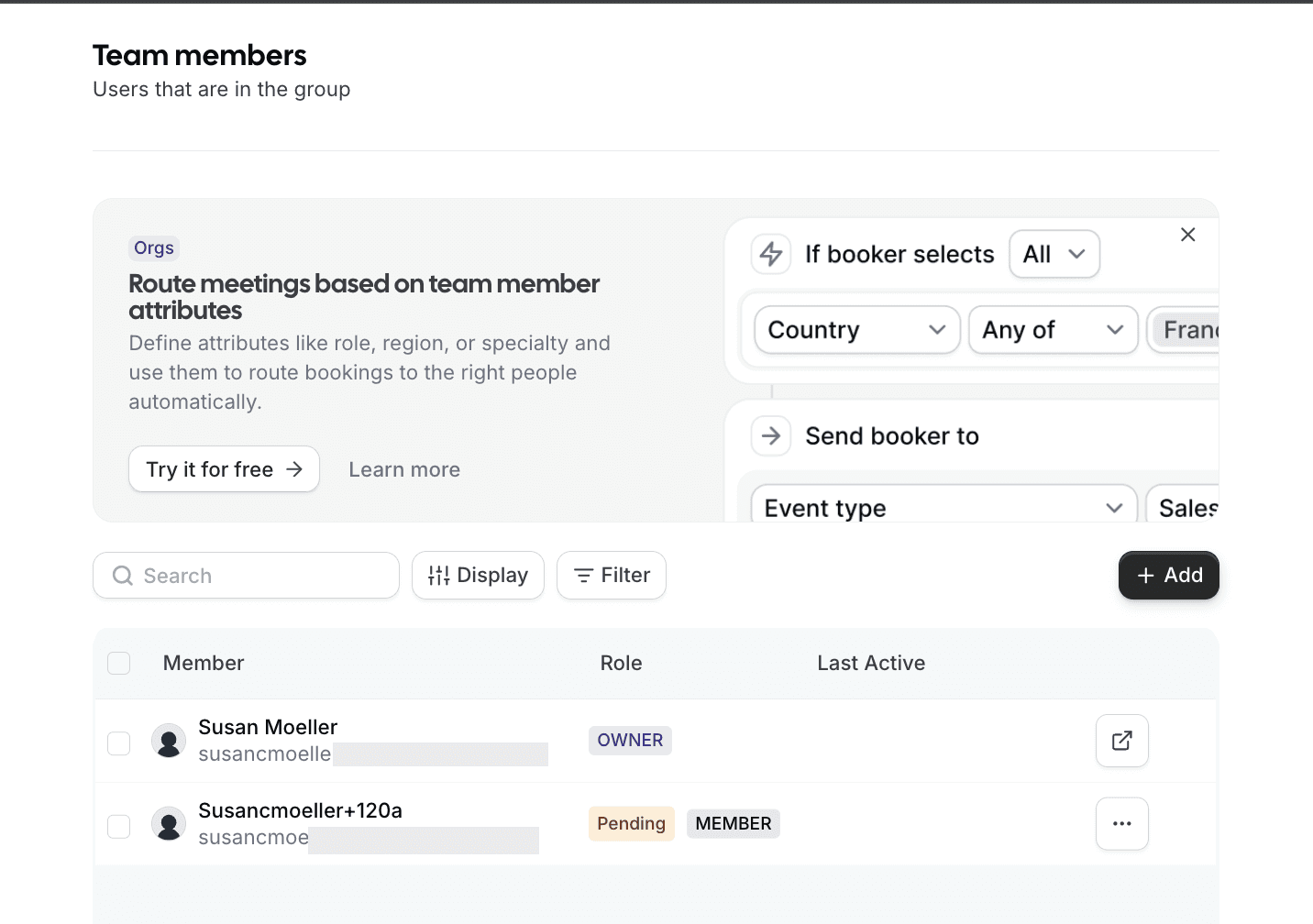The image size is (1313, 924).
Task: Expand the All dropdown
Action: (1054, 254)
